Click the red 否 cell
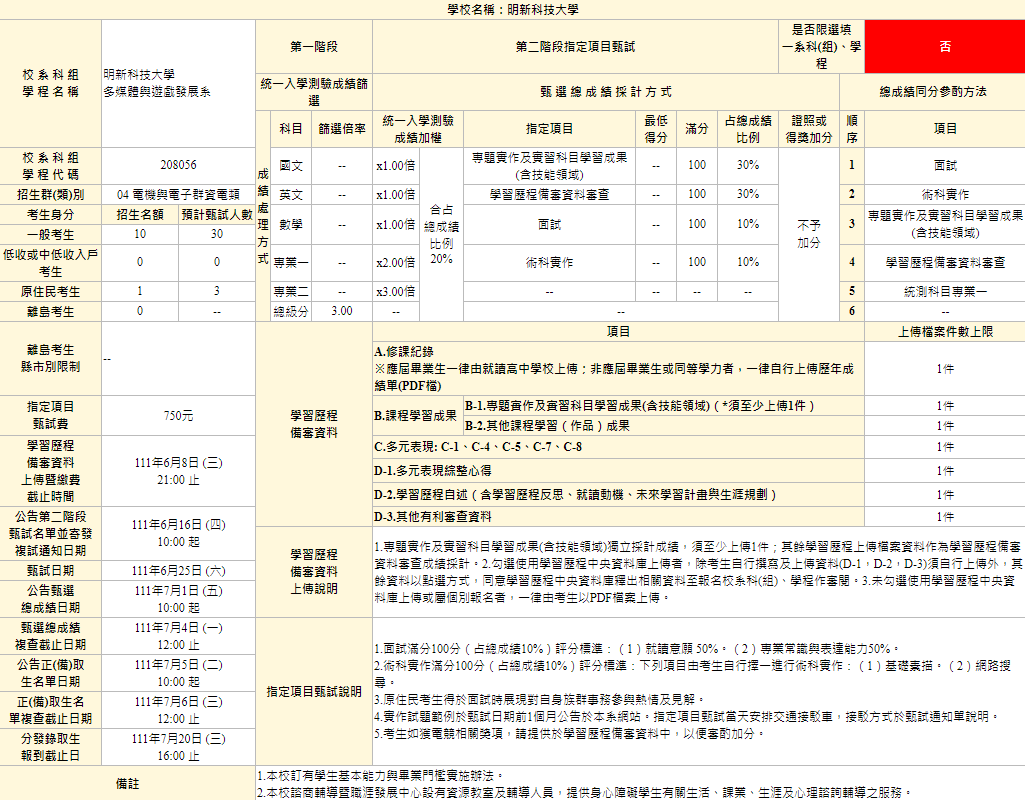Viewport: 1025px width, 800px height. pos(945,46)
